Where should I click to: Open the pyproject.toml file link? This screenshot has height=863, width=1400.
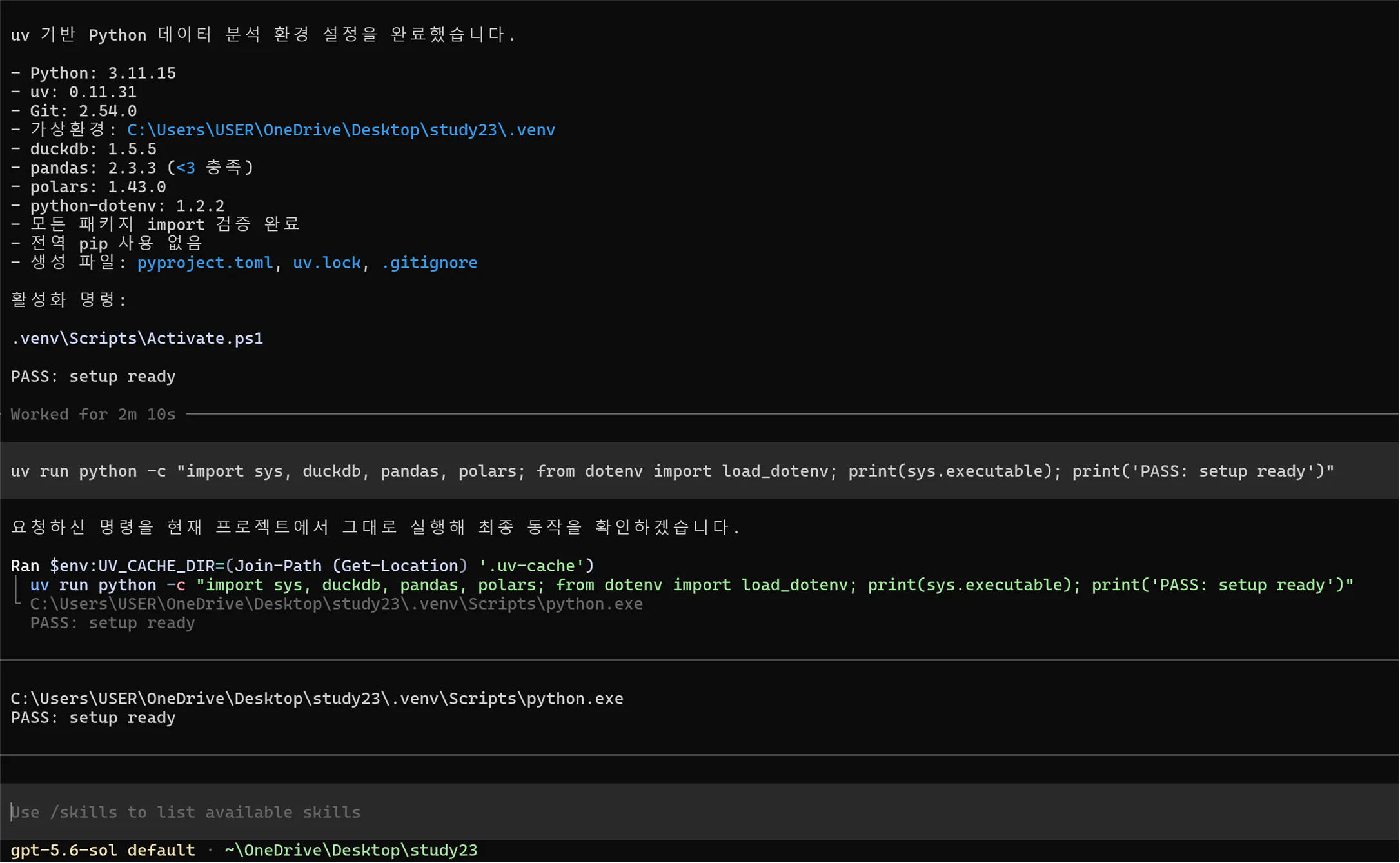coord(205,263)
